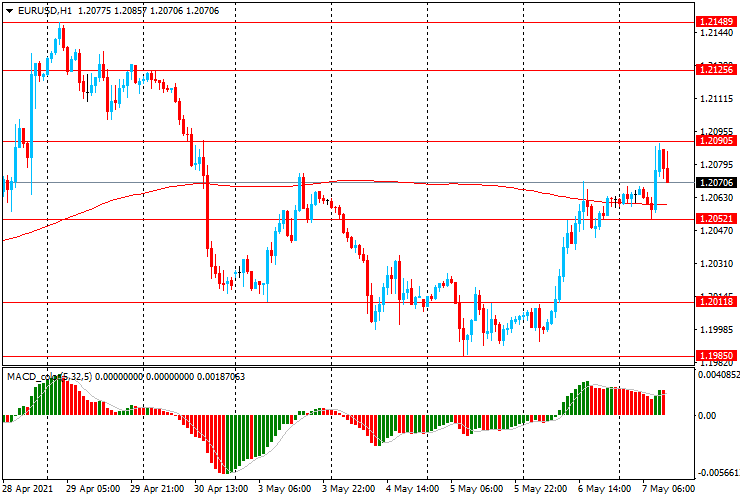Click the 1.19850 support price label

[716, 356]
